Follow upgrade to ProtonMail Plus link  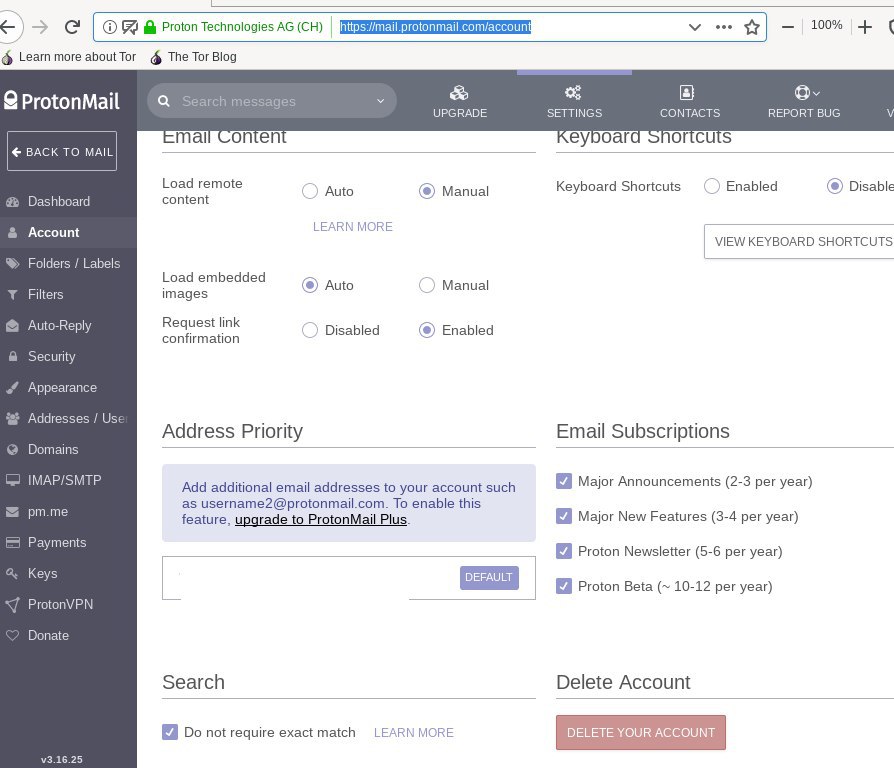tap(321, 519)
